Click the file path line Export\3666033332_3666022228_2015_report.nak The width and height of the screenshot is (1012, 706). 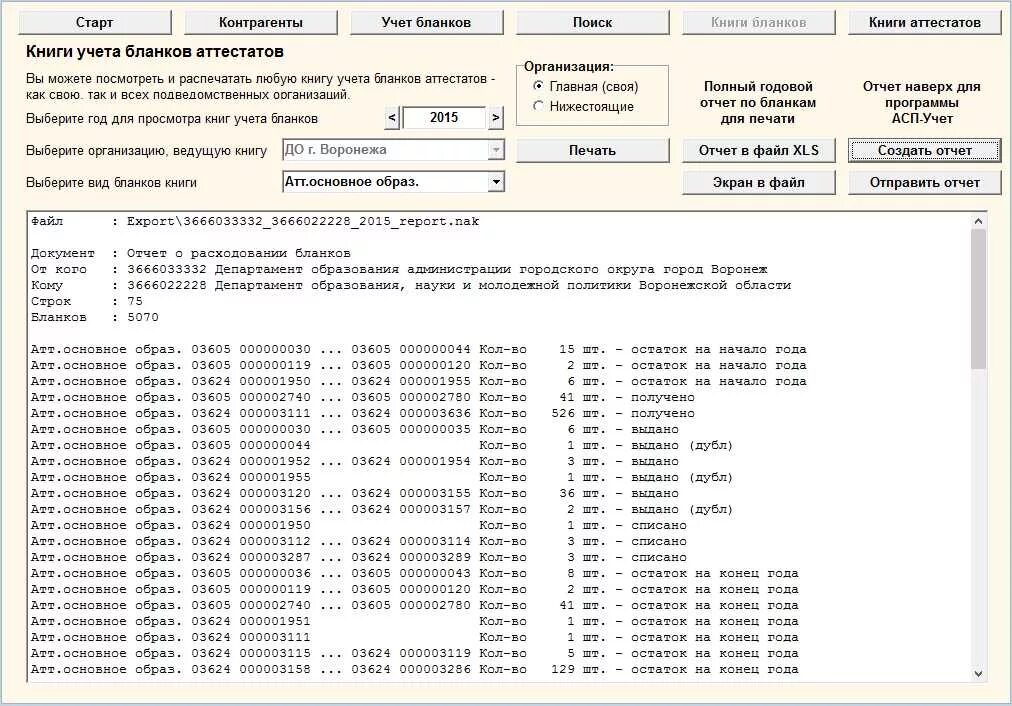pos(255,221)
